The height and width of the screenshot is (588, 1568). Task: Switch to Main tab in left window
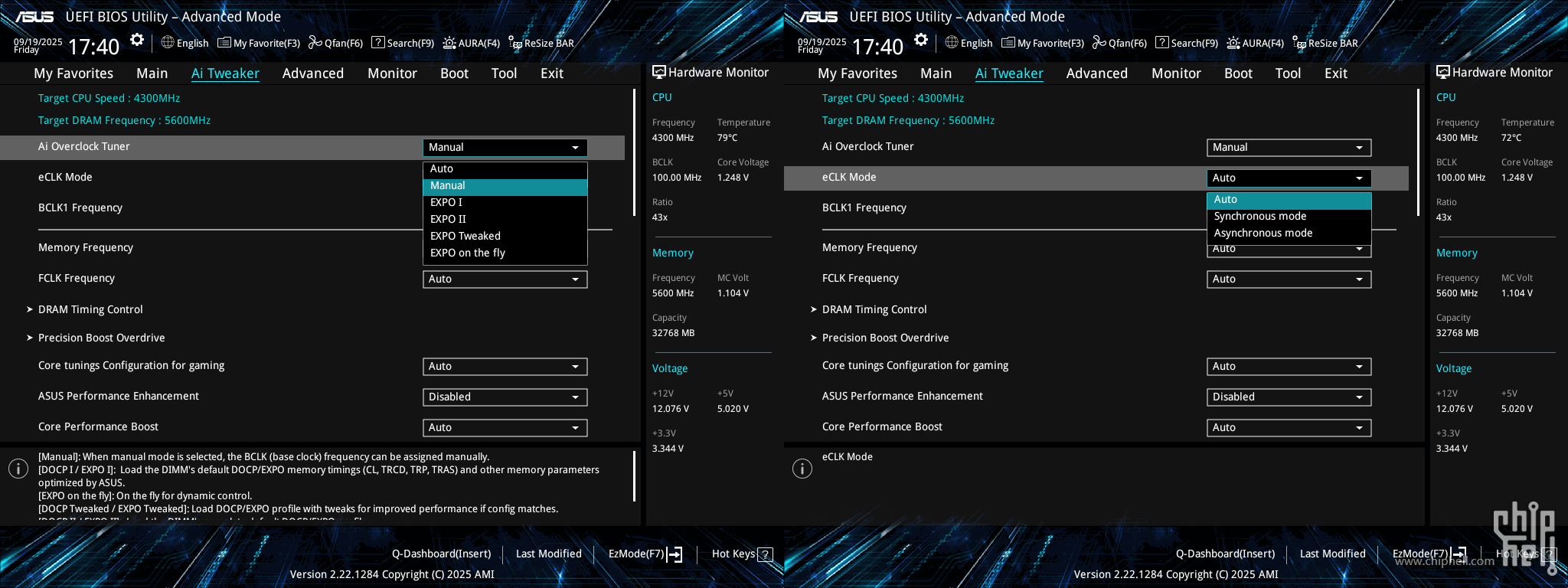tap(152, 73)
